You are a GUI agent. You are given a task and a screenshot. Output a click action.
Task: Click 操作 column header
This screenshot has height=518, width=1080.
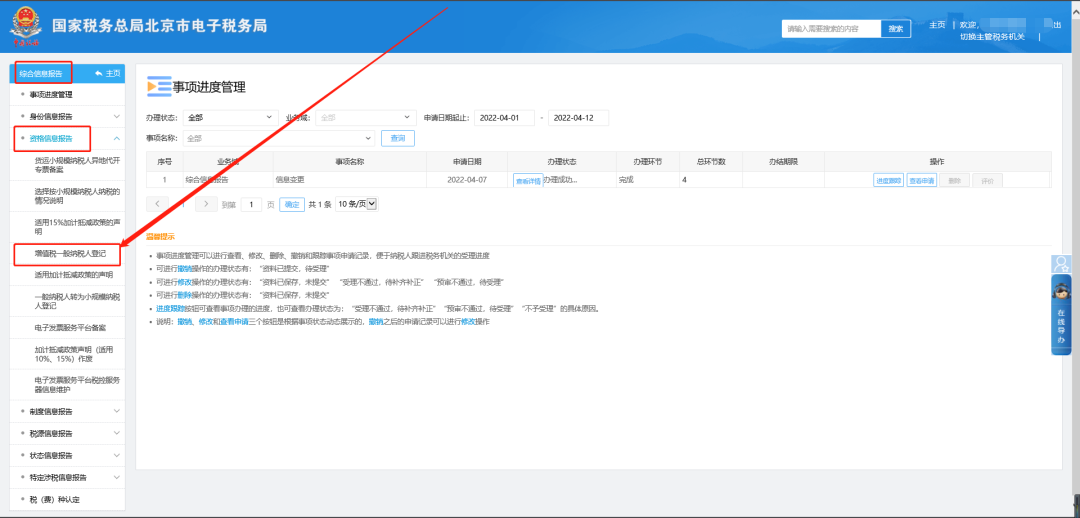tap(937, 161)
